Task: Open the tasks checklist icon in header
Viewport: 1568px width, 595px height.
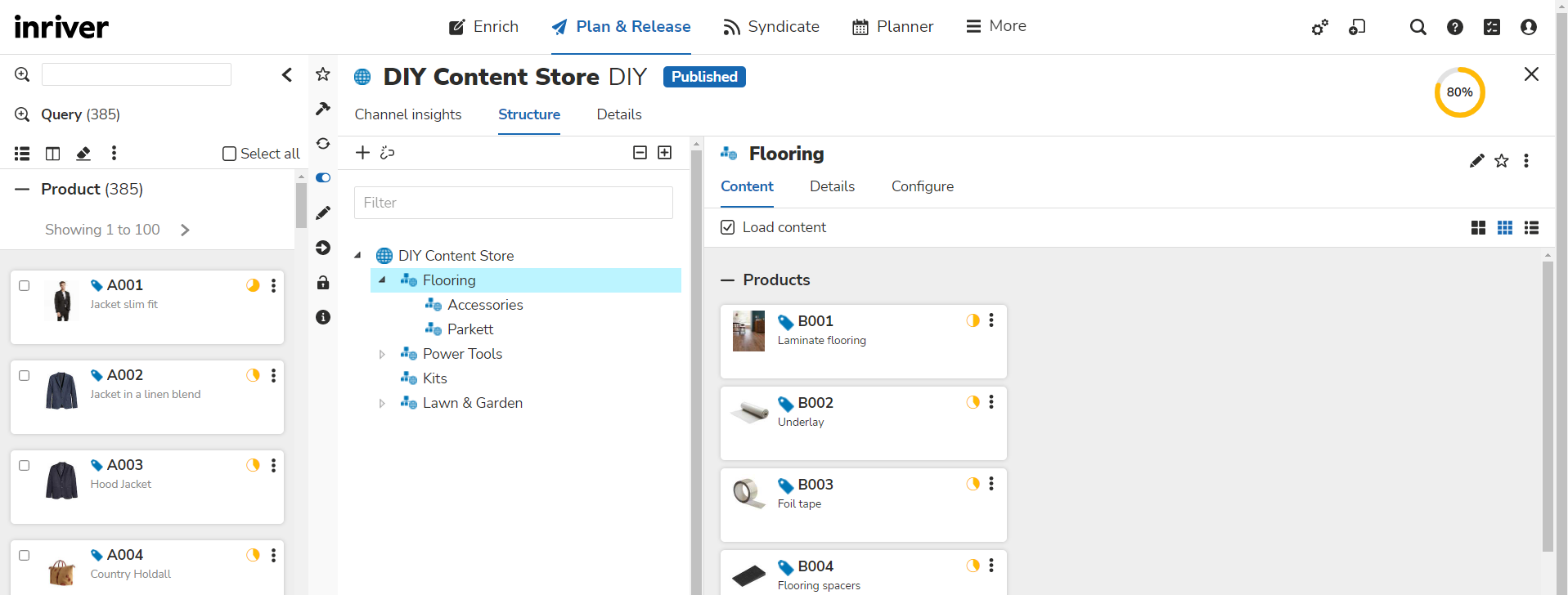Action: 1492,28
